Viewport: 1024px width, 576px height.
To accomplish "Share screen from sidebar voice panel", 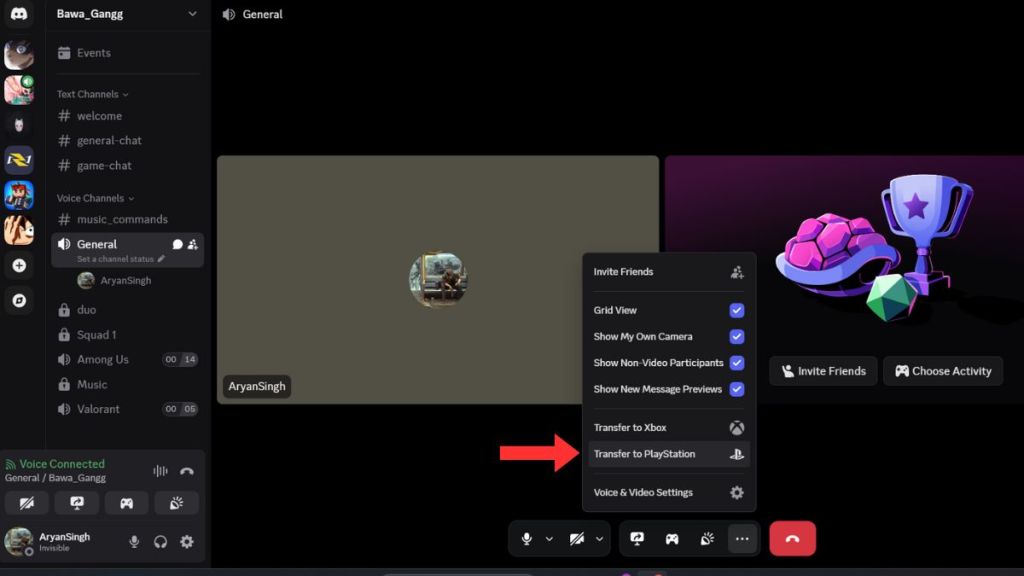I will [77, 503].
